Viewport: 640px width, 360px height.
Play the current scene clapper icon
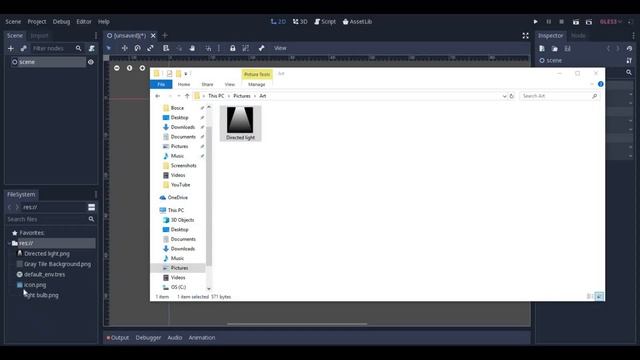pyautogui.click(x=576, y=22)
